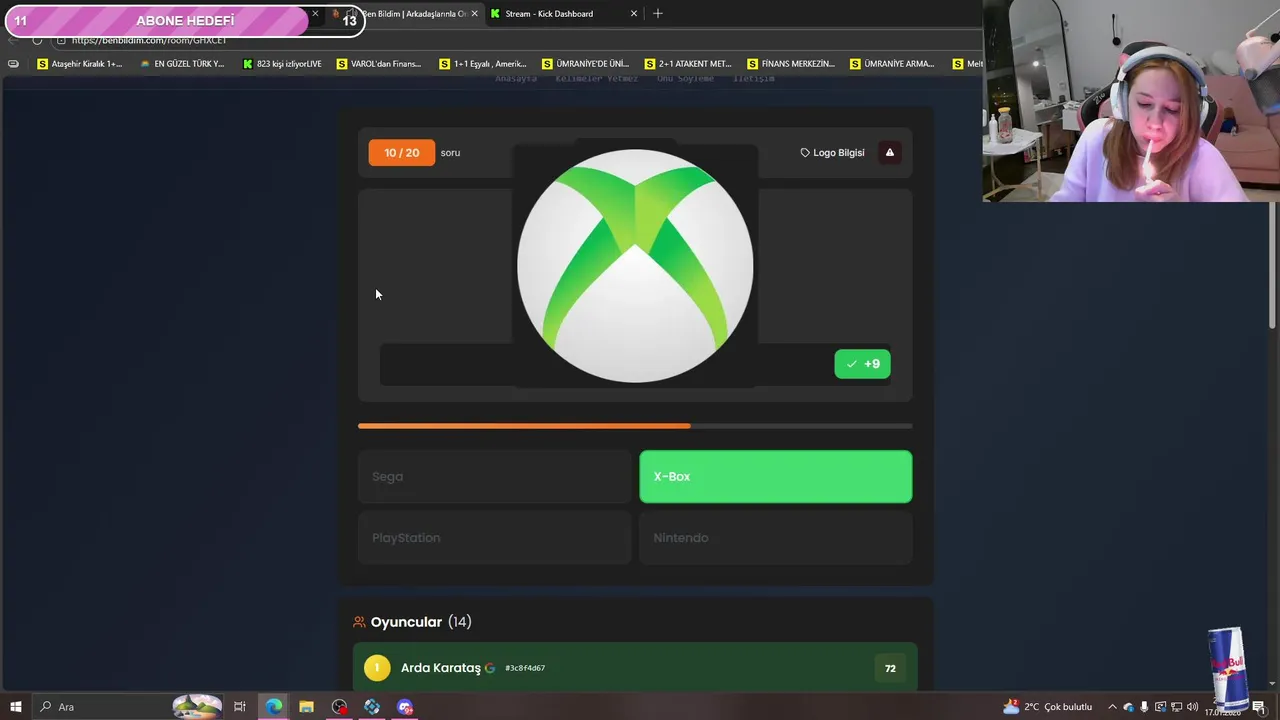Select the X-Box answer option
1280x720 pixels.
[x=776, y=477]
